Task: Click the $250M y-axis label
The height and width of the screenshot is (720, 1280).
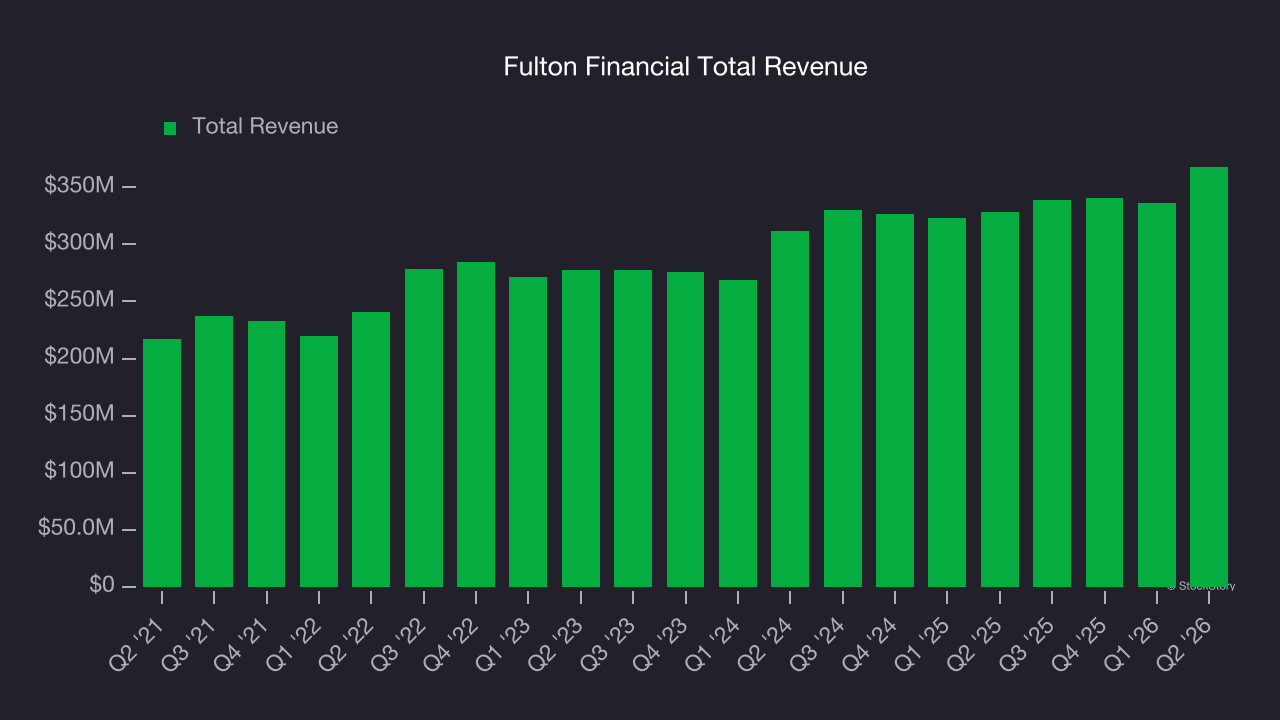Action: (79, 300)
